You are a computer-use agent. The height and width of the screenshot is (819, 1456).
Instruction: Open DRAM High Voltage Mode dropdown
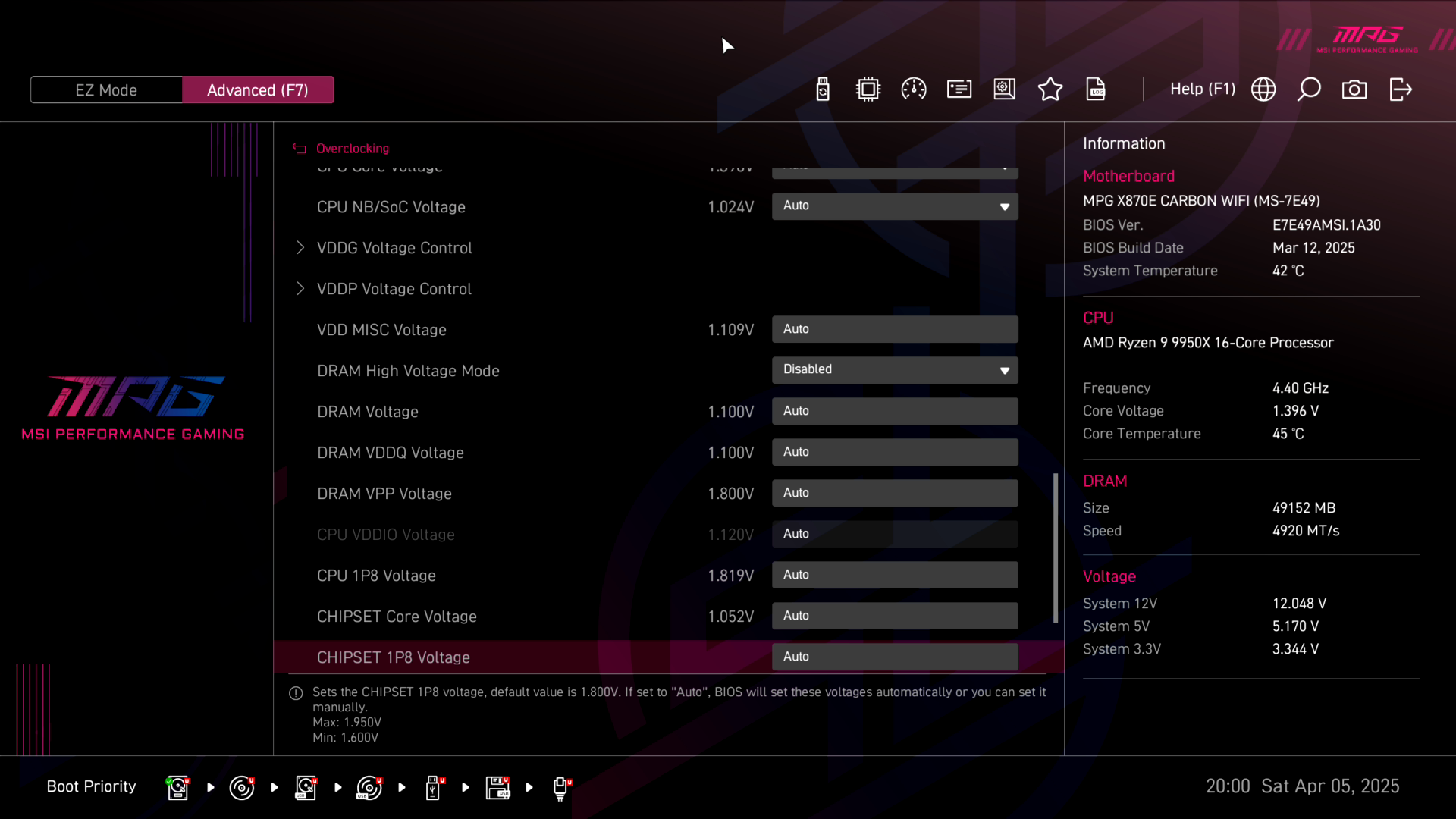click(895, 370)
